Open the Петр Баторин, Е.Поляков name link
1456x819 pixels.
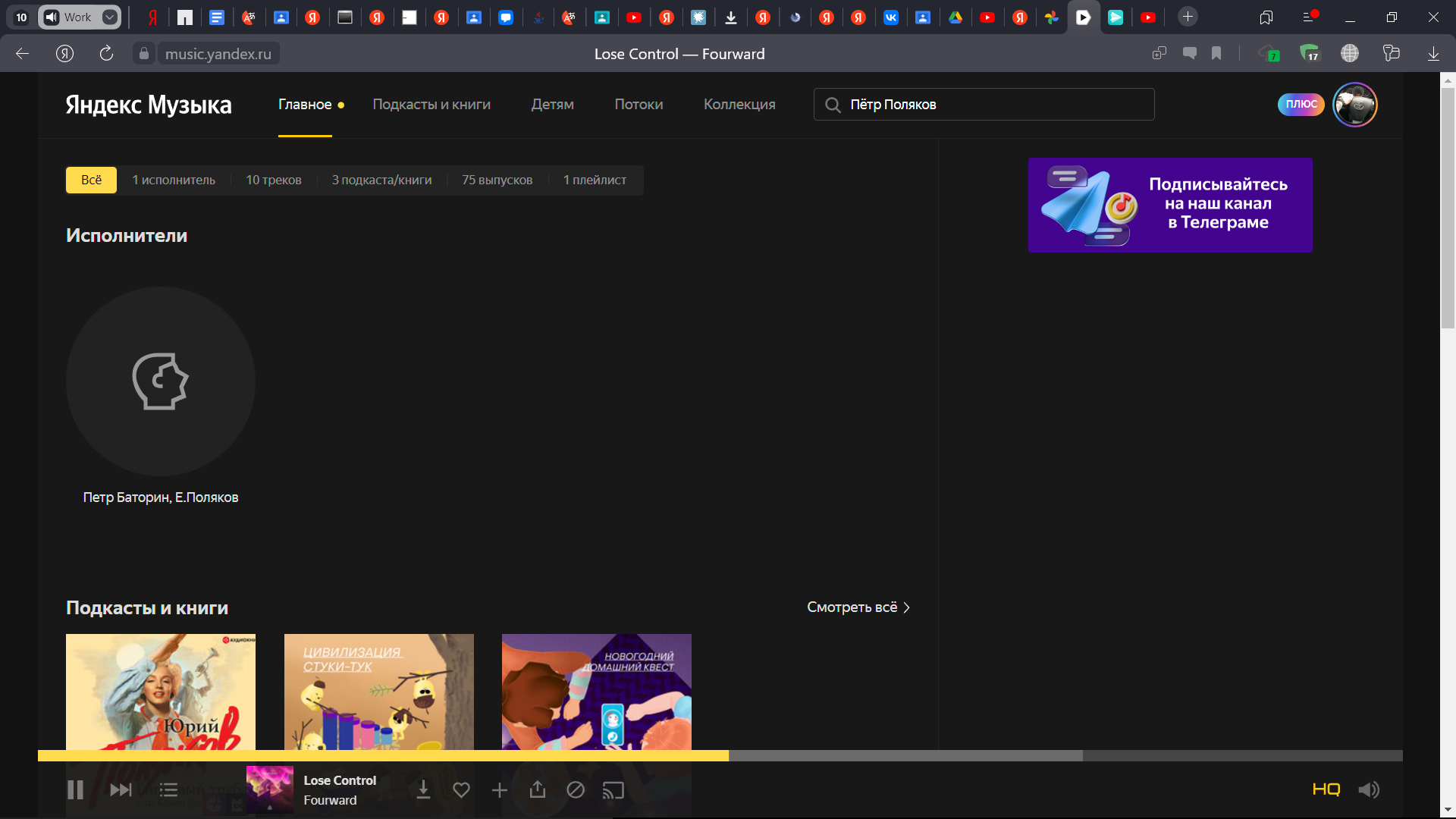[x=161, y=497]
